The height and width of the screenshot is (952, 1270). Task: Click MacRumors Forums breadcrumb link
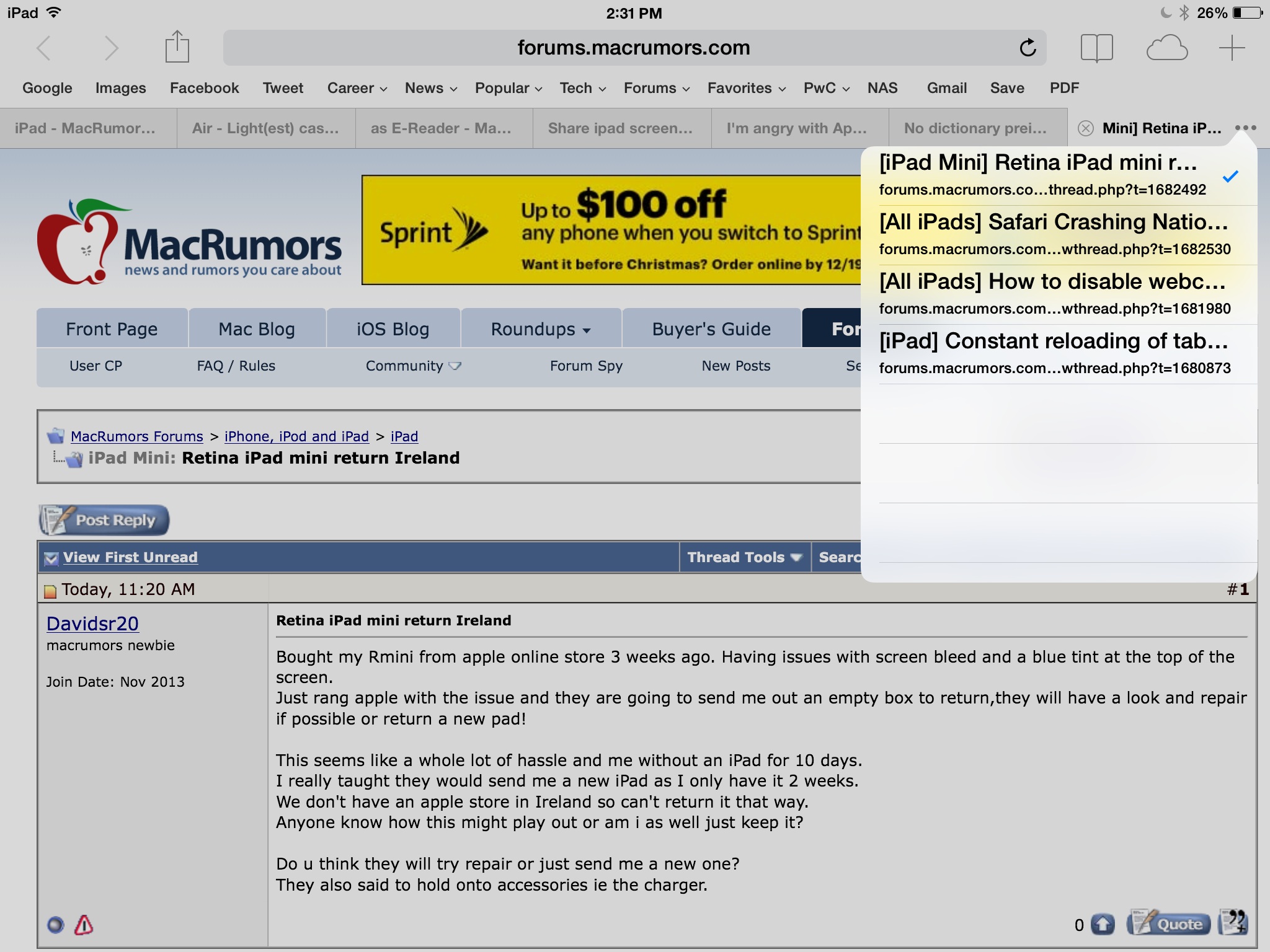click(136, 436)
